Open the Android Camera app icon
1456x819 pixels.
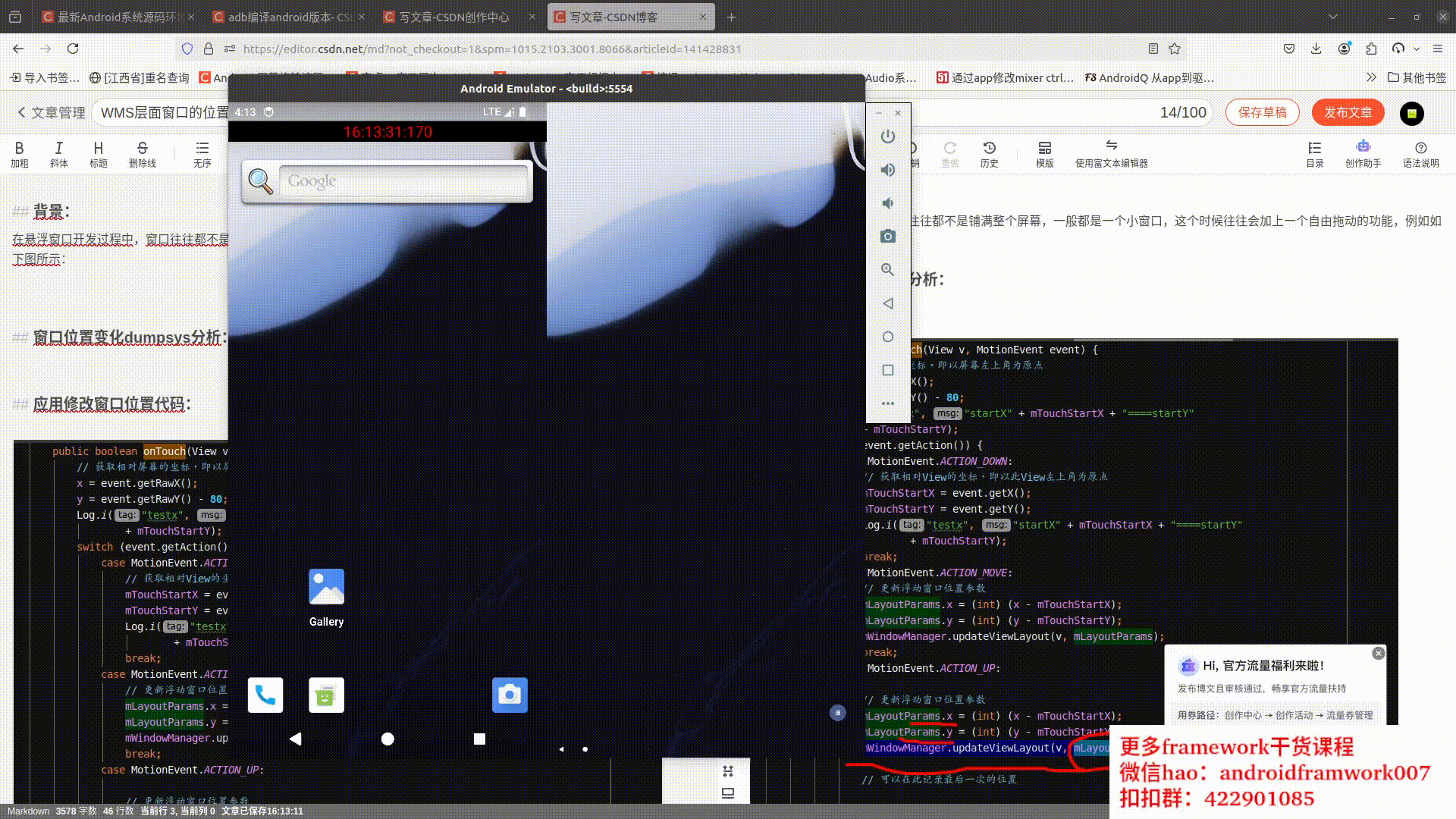510,695
